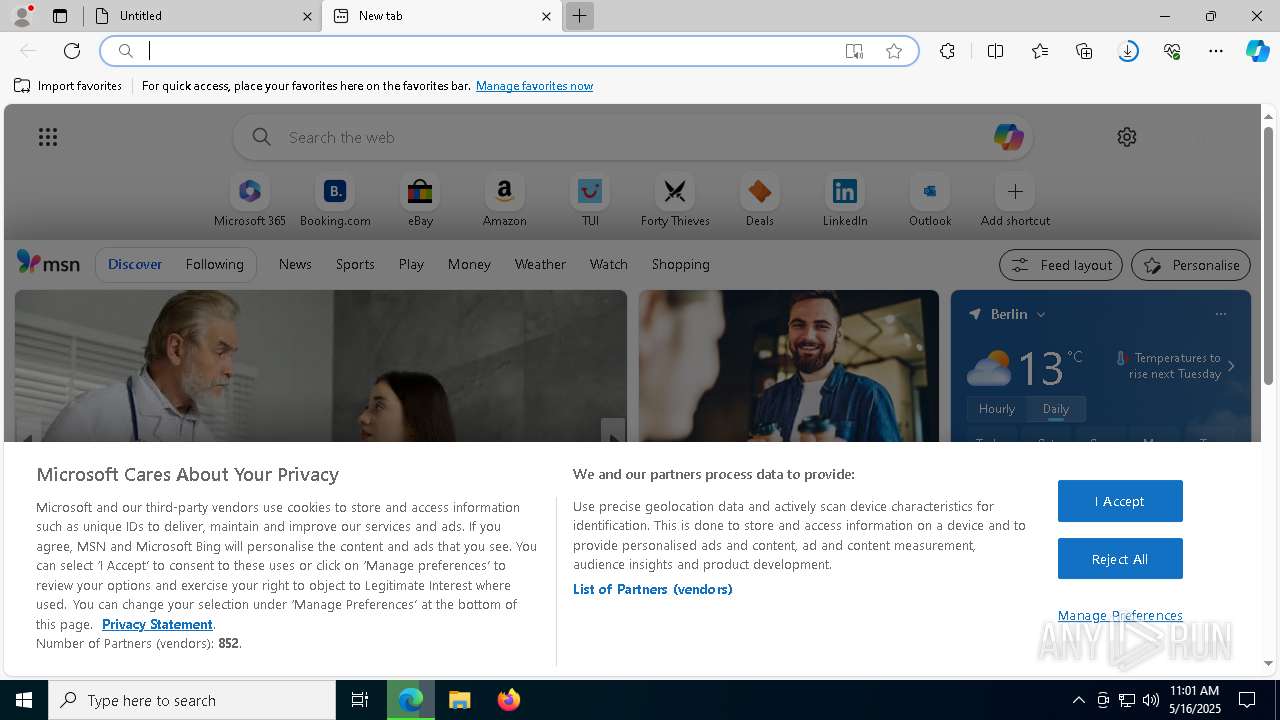Open the Collections icon
Image resolution: width=1280 pixels, height=720 pixels.
pos(1084,51)
